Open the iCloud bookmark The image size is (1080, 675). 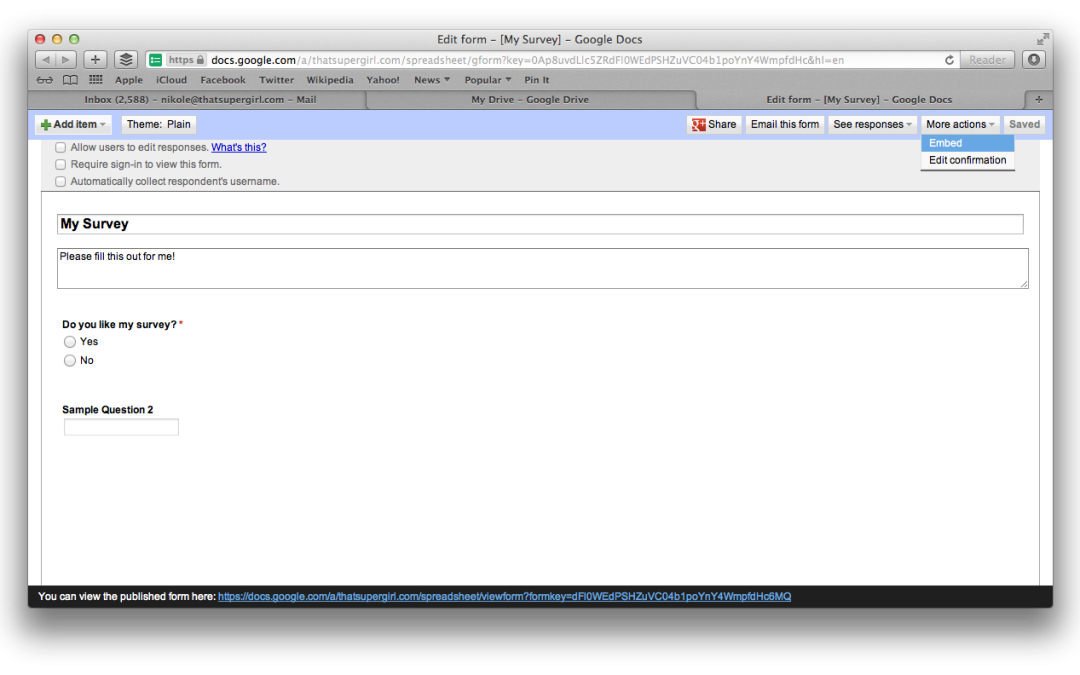(x=172, y=80)
